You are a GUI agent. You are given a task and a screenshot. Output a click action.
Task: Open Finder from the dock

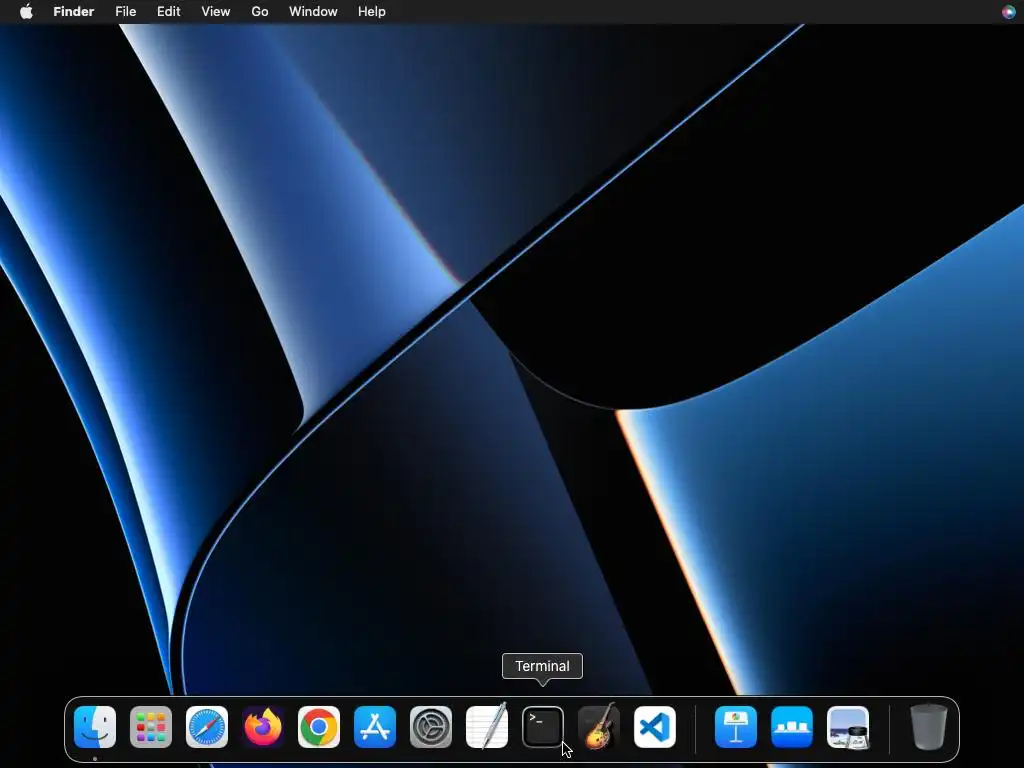(95, 727)
